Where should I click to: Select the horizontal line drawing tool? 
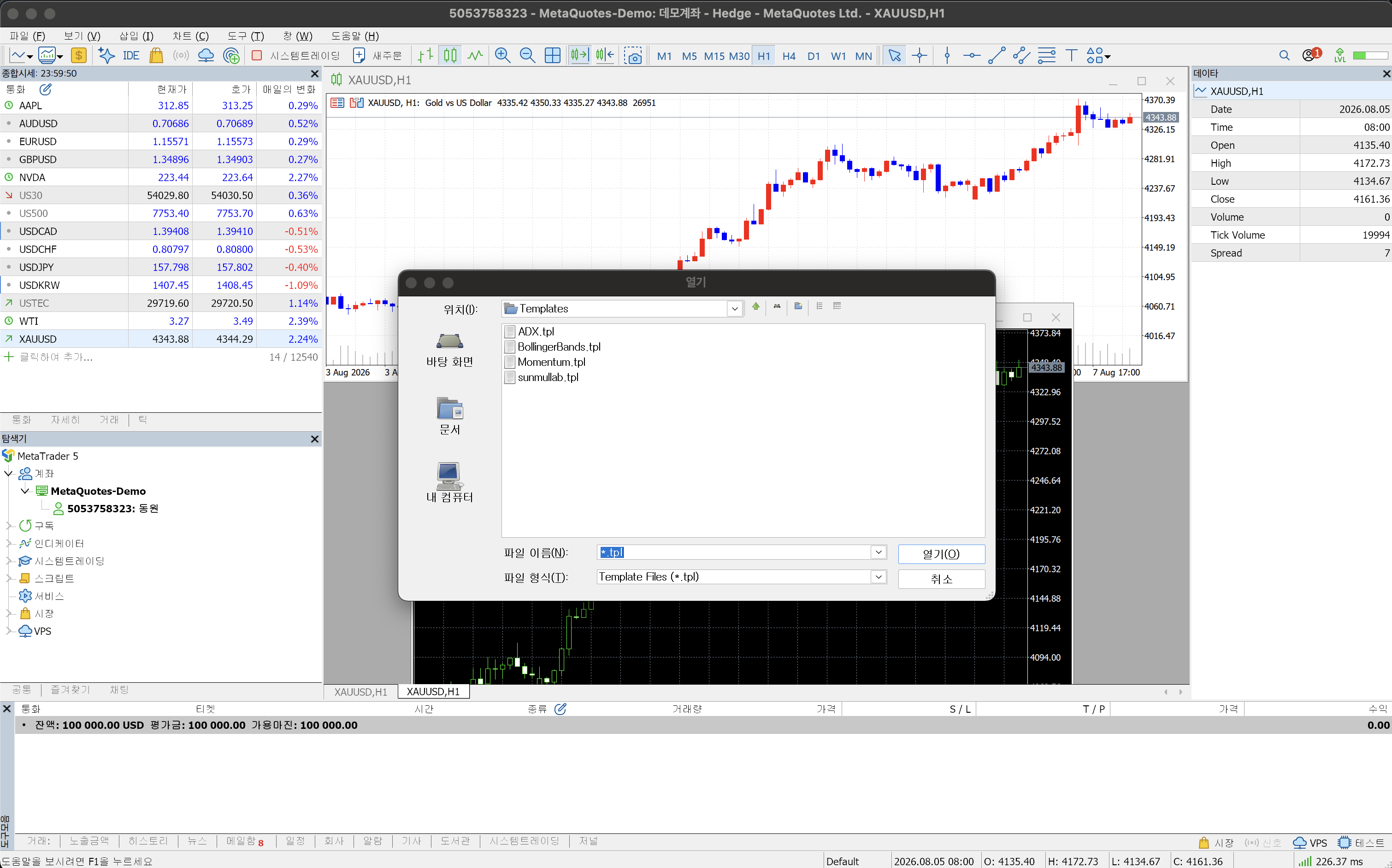pos(972,56)
